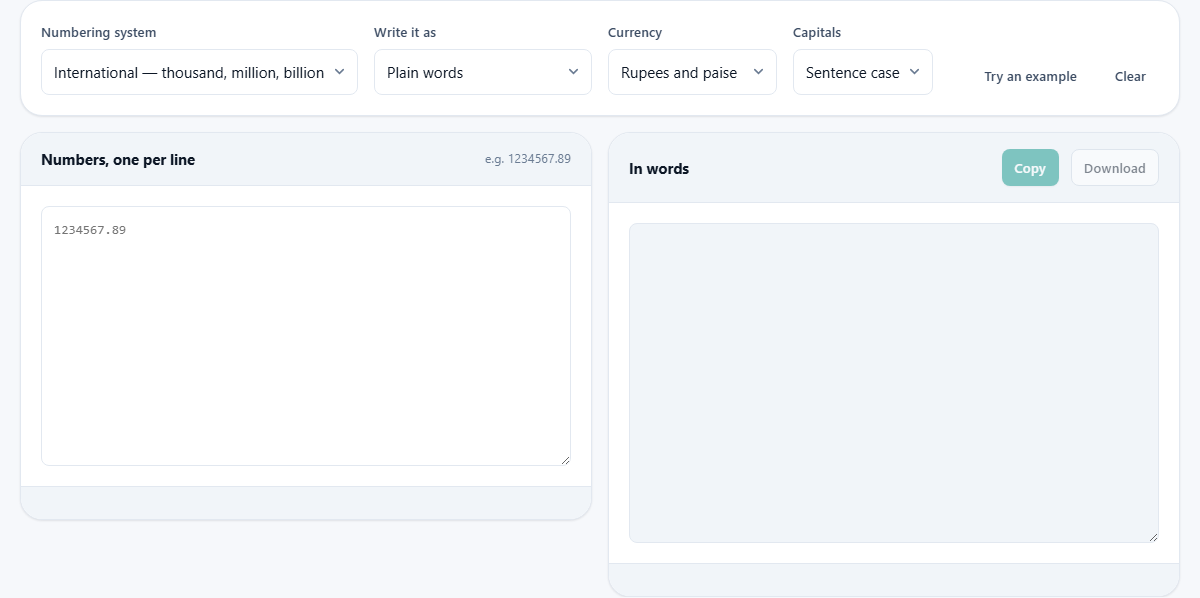Click the Try an example button
Viewport: 1200px width, 598px height.
(x=1030, y=77)
